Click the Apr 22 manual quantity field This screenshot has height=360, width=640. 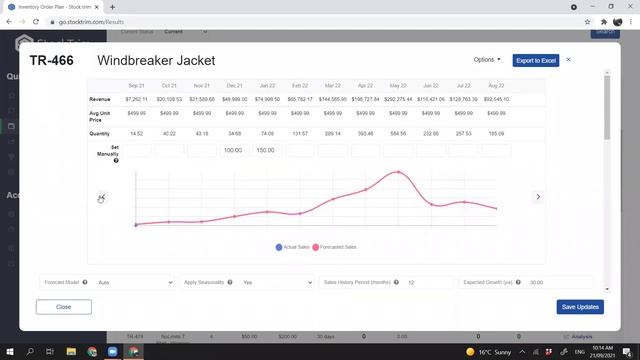[x=365, y=150]
